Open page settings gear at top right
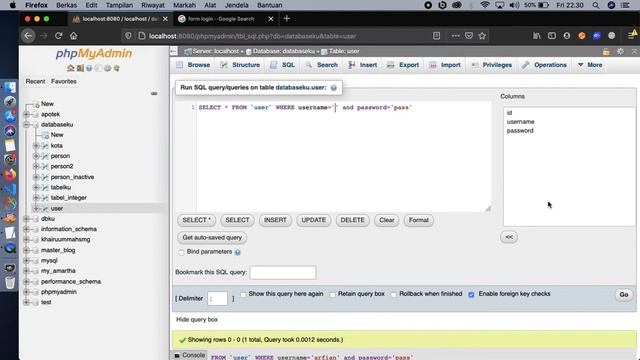The image size is (640, 360). 620,51
